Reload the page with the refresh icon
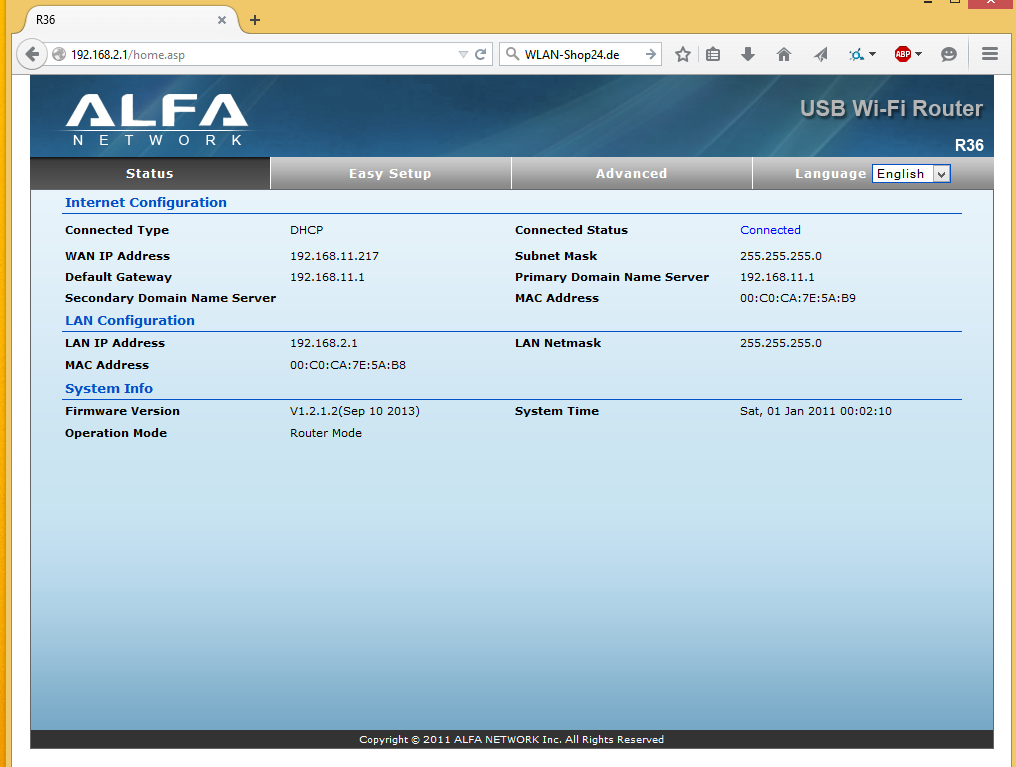1016x767 pixels. [x=480, y=54]
